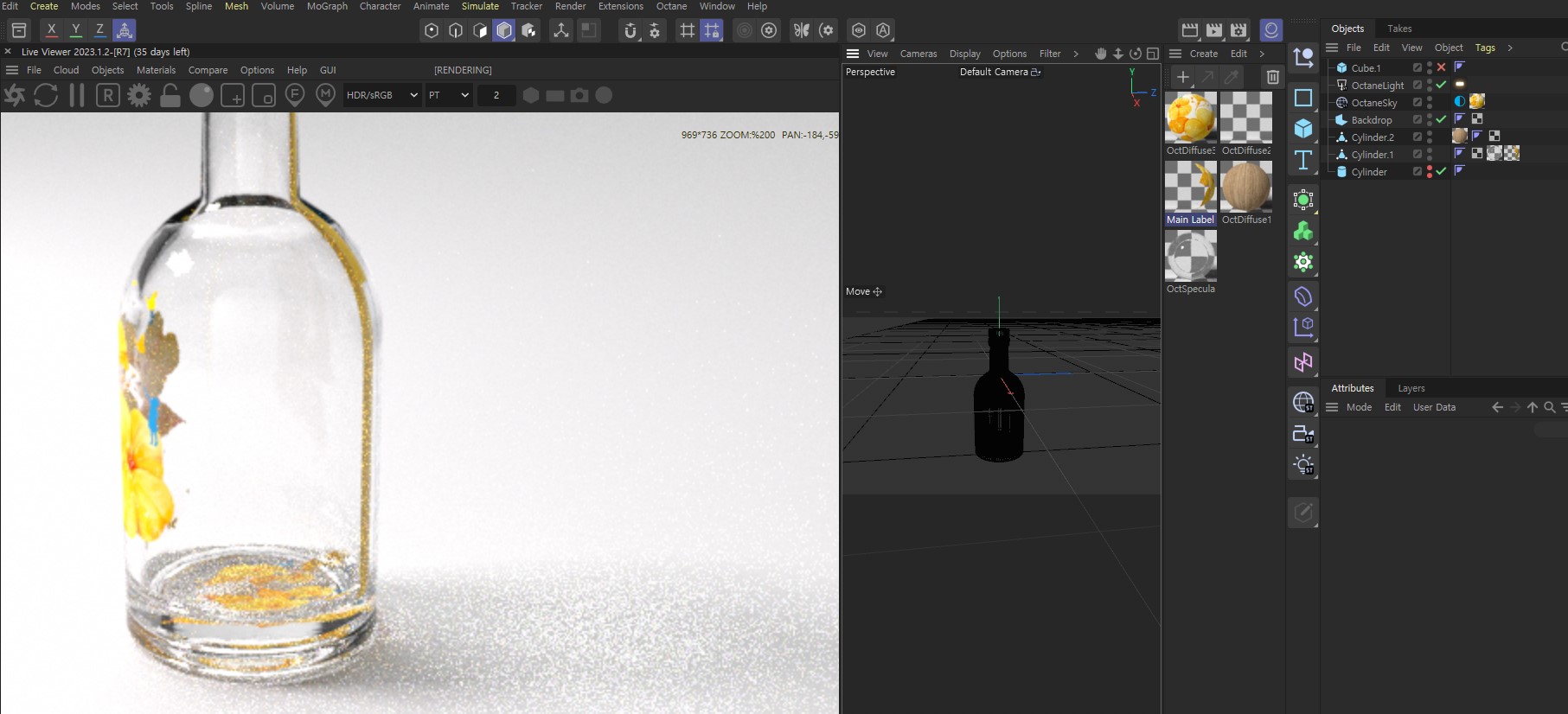Select the OctaneLight object

pyautogui.click(x=1378, y=85)
